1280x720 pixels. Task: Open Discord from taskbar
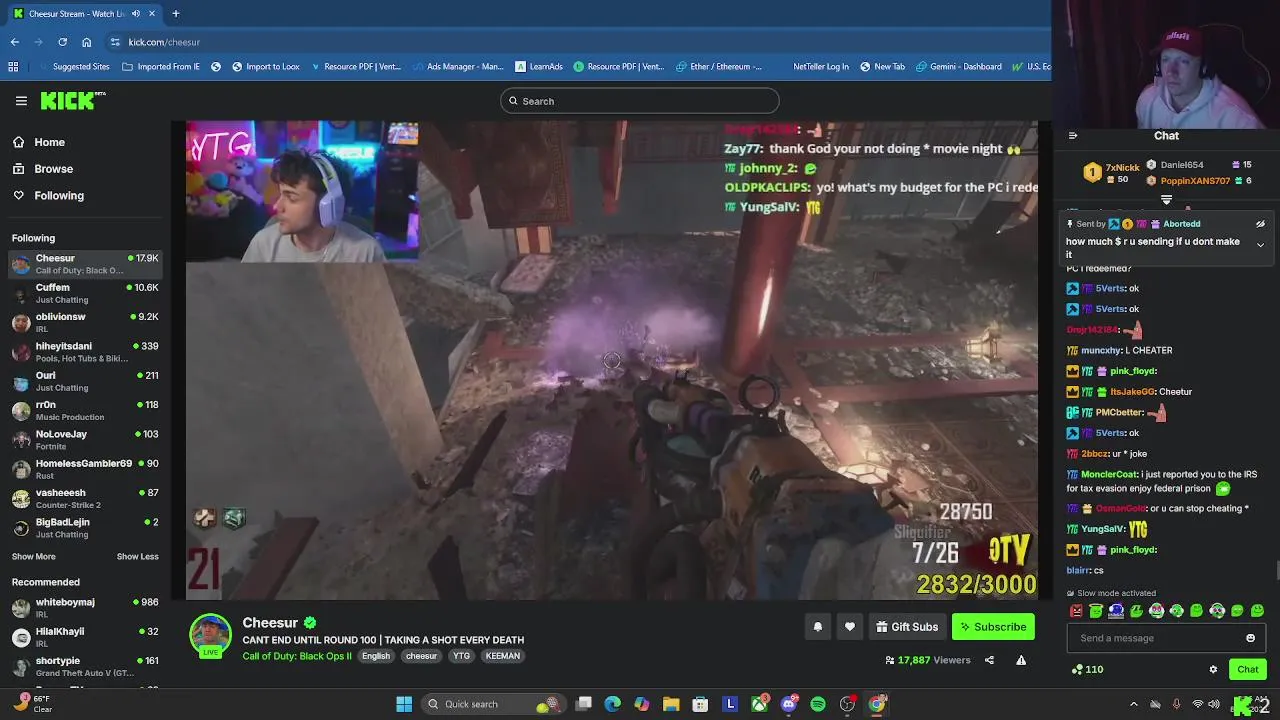[789, 704]
